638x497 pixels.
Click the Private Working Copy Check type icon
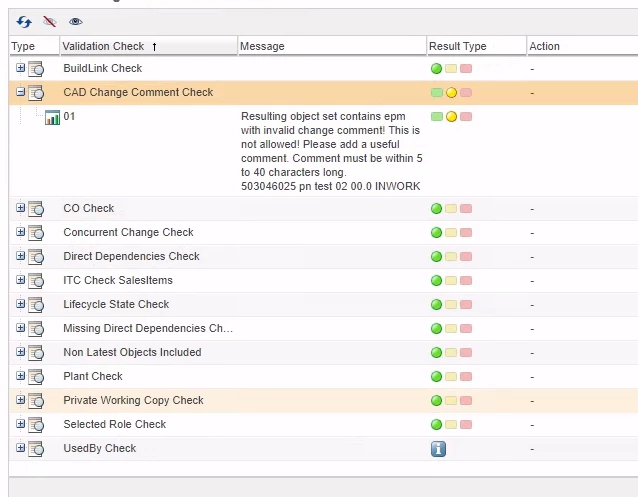(36, 401)
